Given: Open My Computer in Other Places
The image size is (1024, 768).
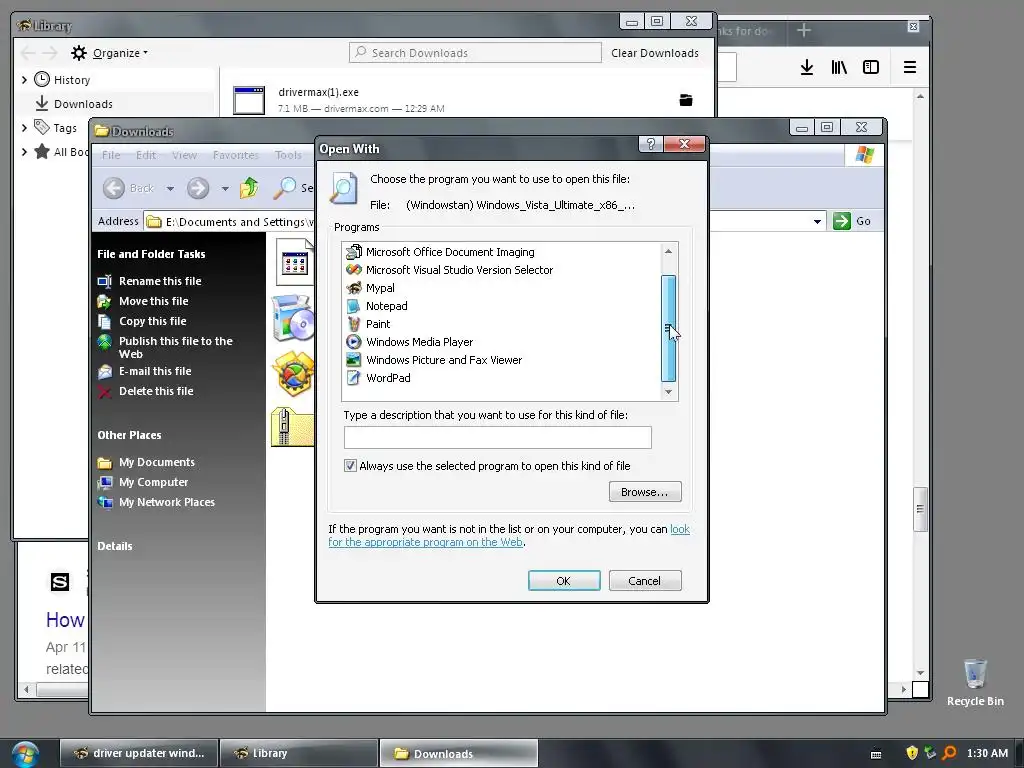Looking at the screenshot, I should 143,482.
